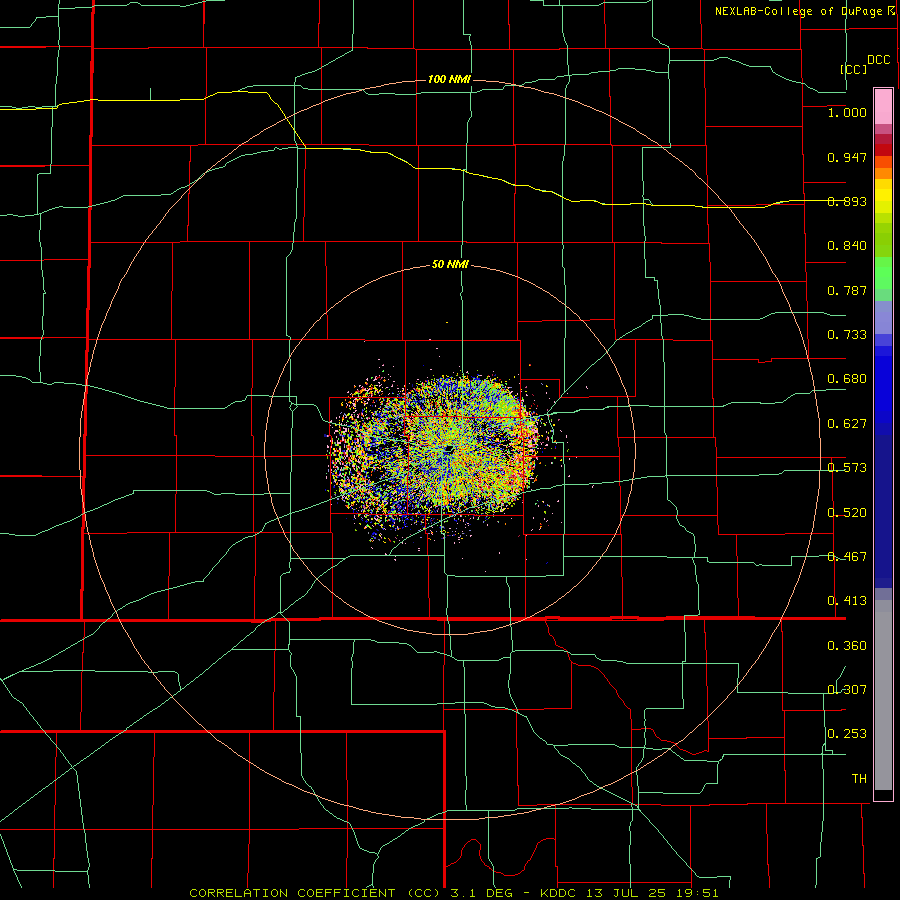Click the 0.627 legend value
900x900 pixels.
pyautogui.click(x=847, y=424)
